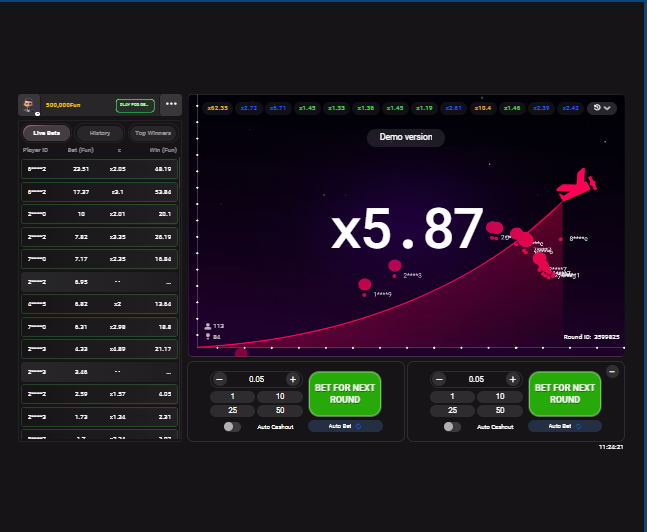Select the Live Bets tab
Viewport: 647px width, 532px height.
(47, 133)
